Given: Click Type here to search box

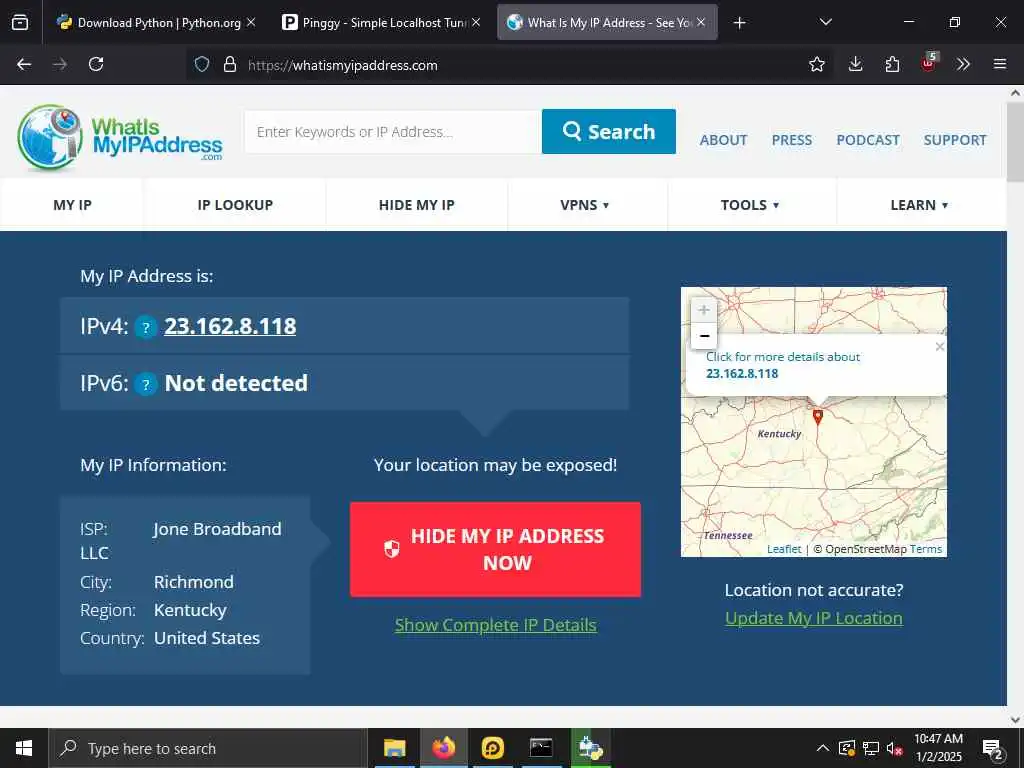Looking at the screenshot, I should [208, 748].
